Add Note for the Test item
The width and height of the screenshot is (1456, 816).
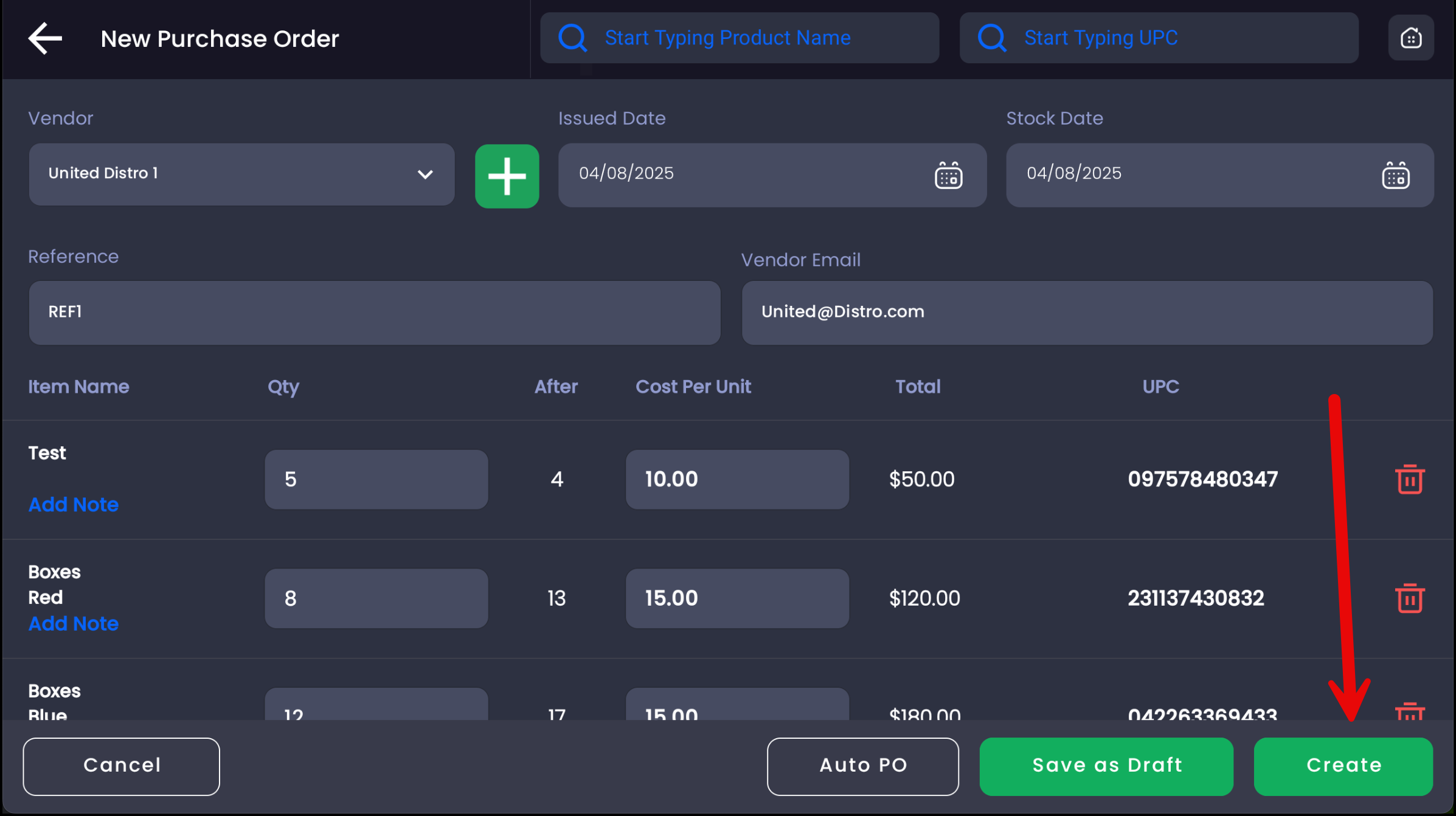74,505
